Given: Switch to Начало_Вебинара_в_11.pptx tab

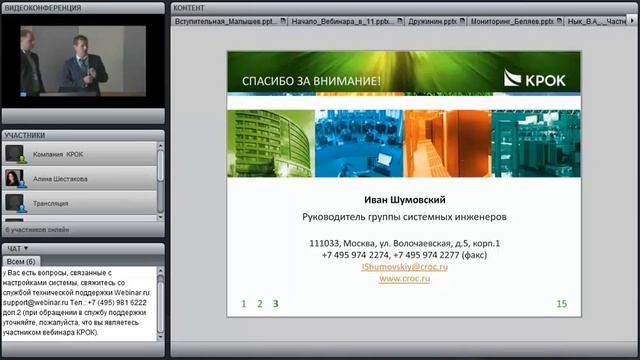Looking at the screenshot, I should (x=346, y=21).
